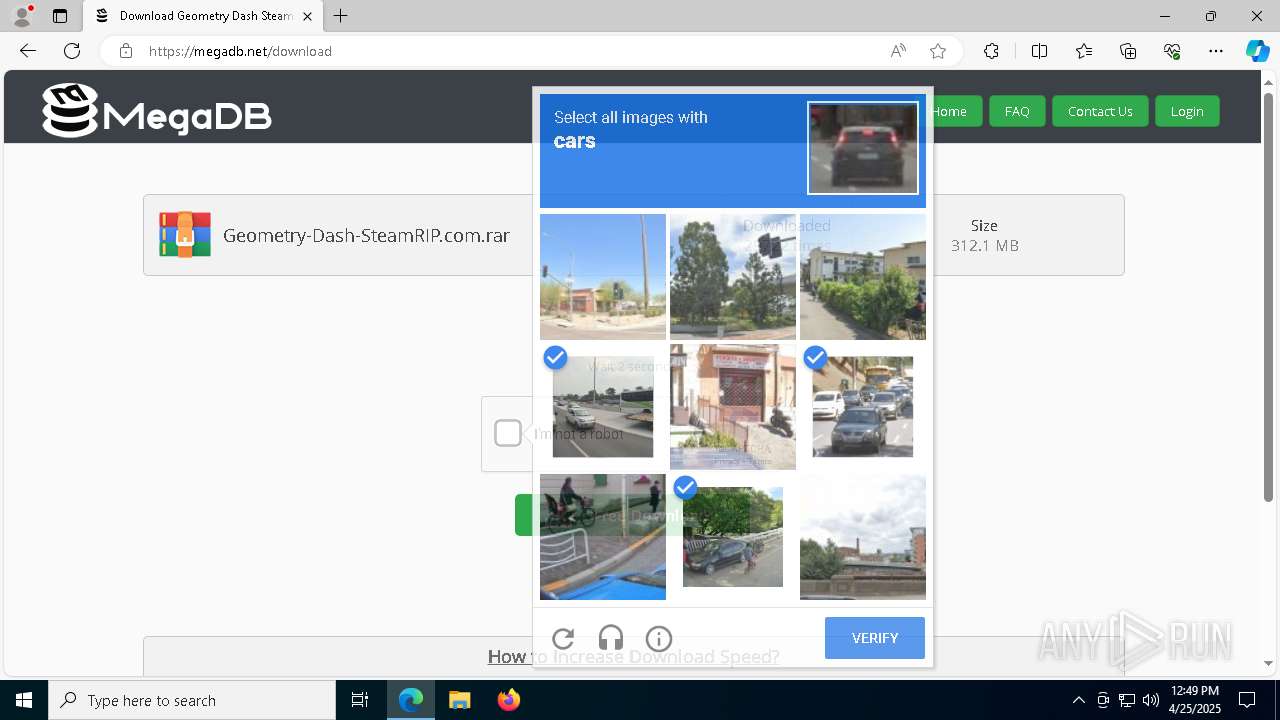Screen dimensions: 1280x720
Task: Select the Download Geometry Dash tab
Action: (203, 16)
